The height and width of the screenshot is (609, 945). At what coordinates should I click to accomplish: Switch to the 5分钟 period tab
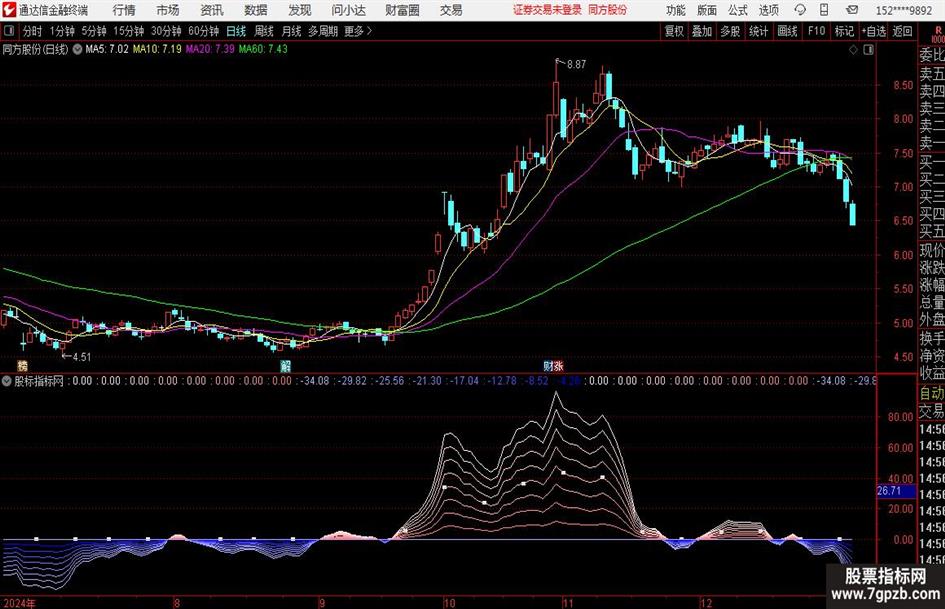[94, 31]
